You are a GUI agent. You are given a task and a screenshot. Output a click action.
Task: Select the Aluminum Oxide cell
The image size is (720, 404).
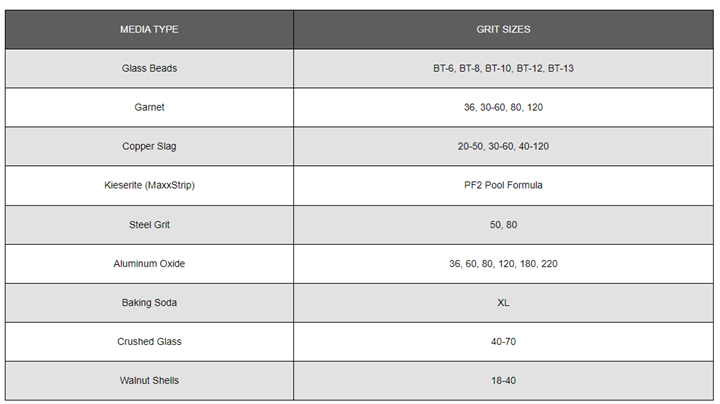(149, 264)
